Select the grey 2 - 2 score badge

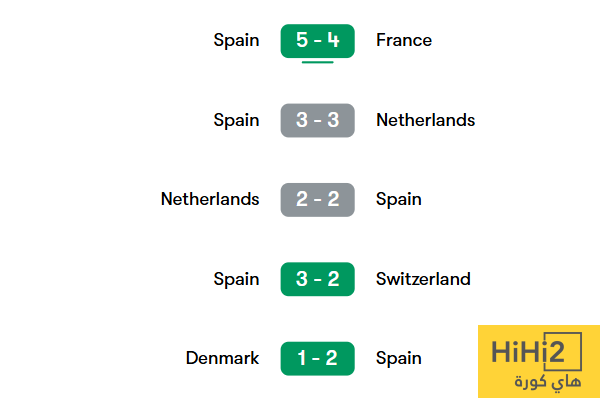click(x=317, y=199)
